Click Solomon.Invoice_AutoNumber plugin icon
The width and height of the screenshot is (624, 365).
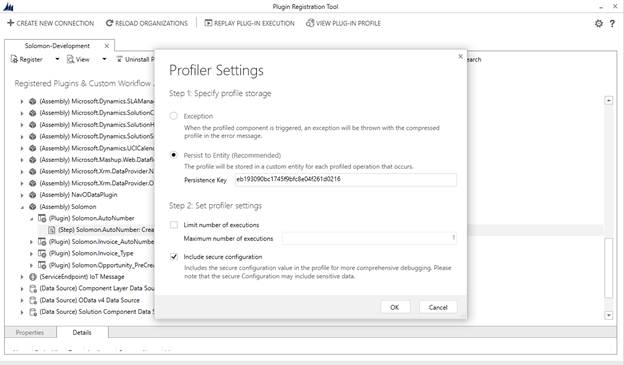click(x=42, y=242)
